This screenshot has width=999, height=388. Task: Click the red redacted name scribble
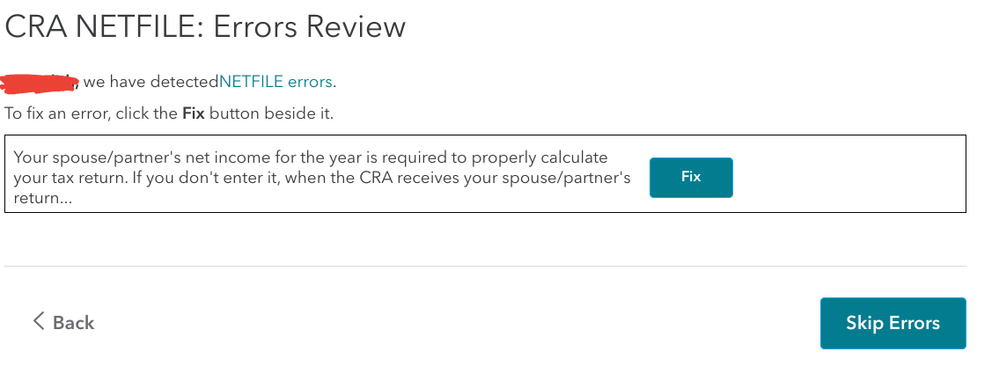coord(40,82)
